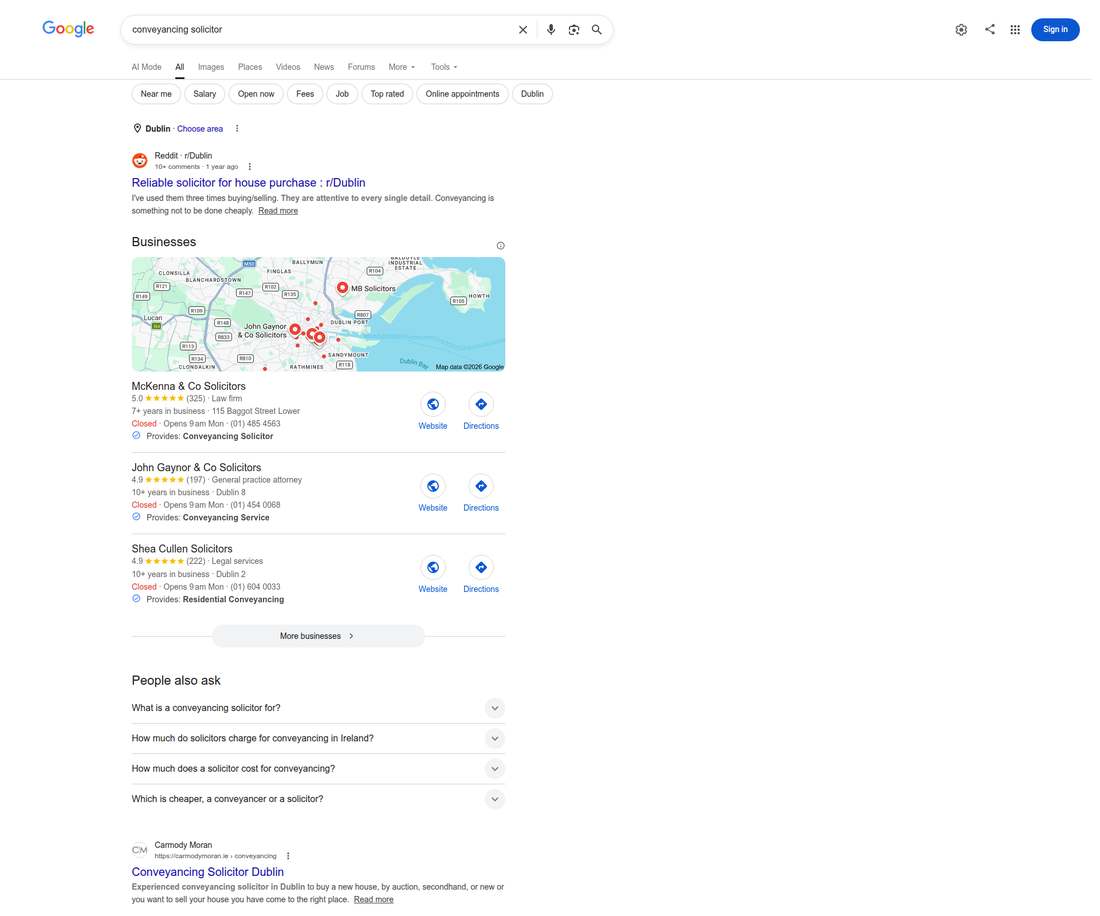1100x916 pixels.
Task: Click the share icon in header
Action: pyautogui.click(x=989, y=29)
